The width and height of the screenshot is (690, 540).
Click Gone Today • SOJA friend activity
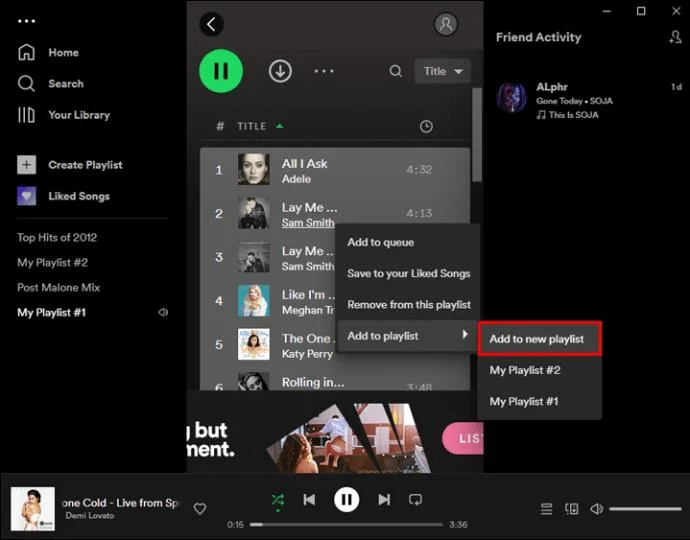[574, 101]
